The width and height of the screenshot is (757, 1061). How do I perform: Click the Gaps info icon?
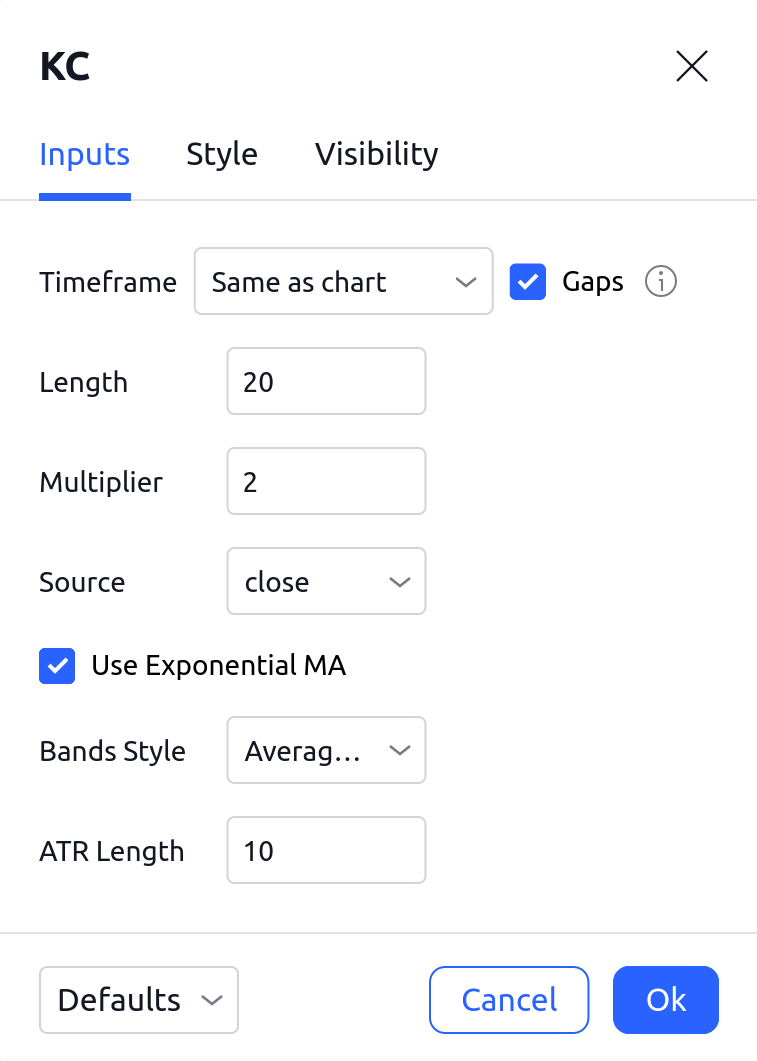660,282
